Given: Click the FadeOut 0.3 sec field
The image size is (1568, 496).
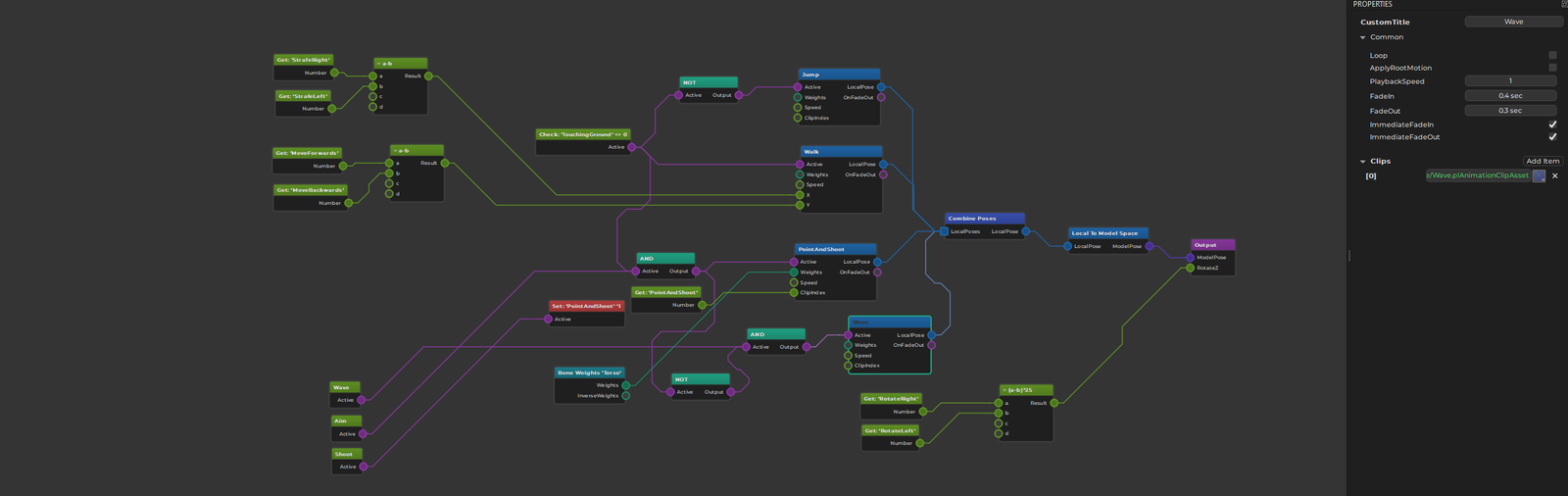Looking at the screenshot, I should (1510, 111).
